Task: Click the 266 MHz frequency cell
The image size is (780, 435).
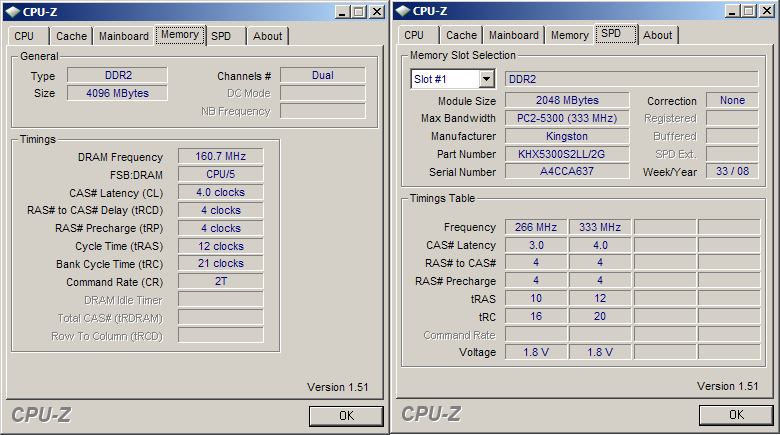Action: [536, 227]
